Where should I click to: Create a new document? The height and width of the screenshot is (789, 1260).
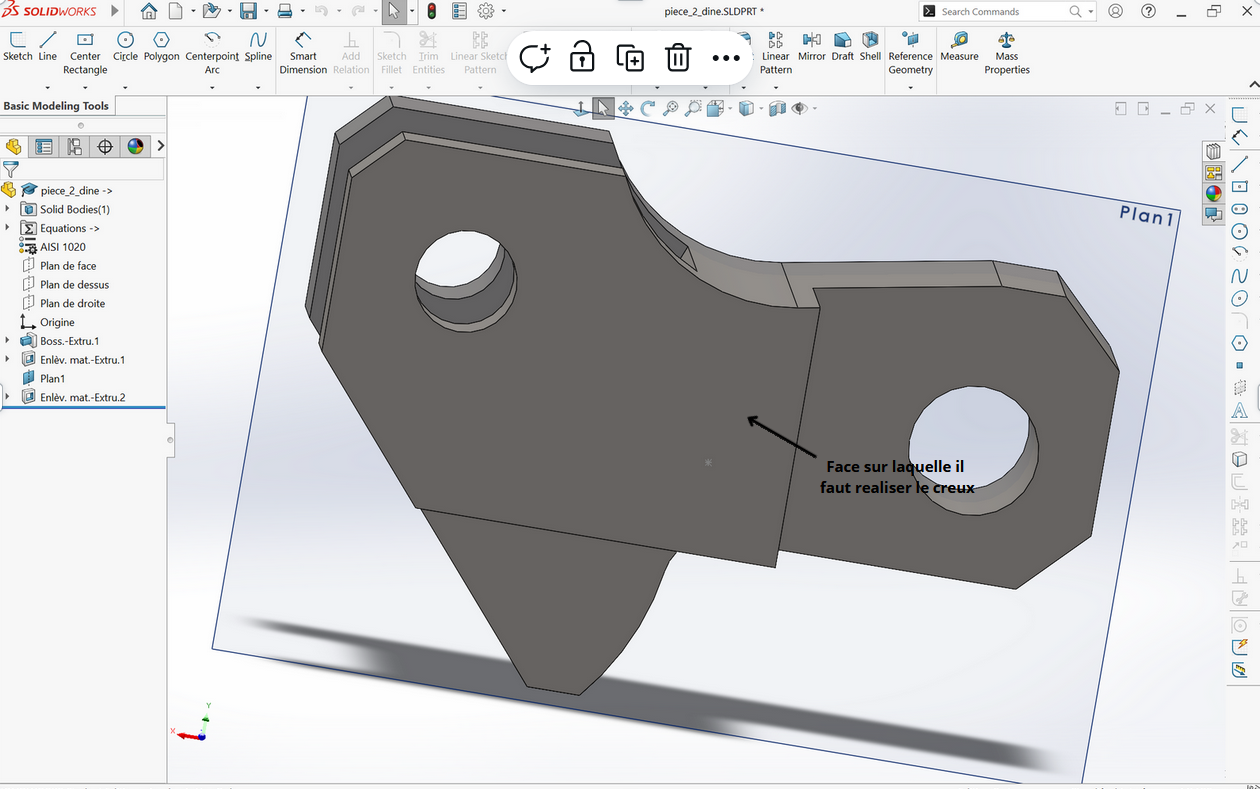pyautogui.click(x=176, y=11)
